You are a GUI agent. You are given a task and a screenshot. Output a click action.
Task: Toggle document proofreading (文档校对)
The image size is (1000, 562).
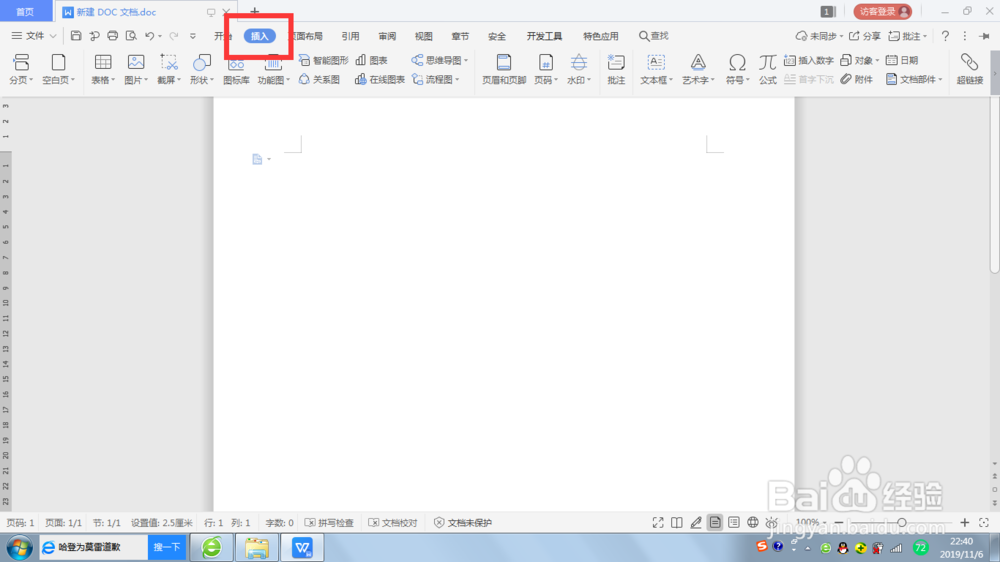coord(393,522)
